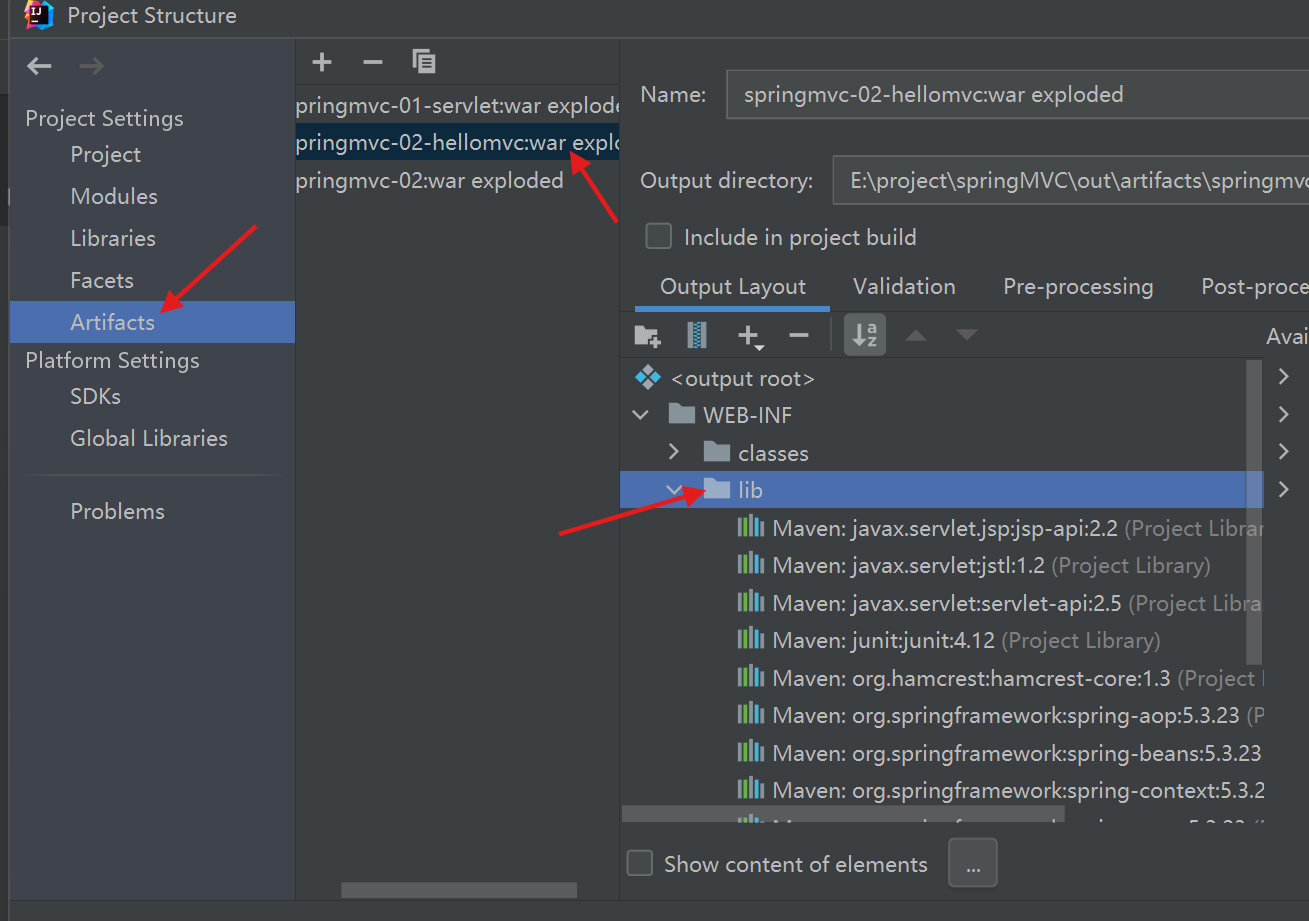Select Artifacts in the sidebar

point(152,322)
